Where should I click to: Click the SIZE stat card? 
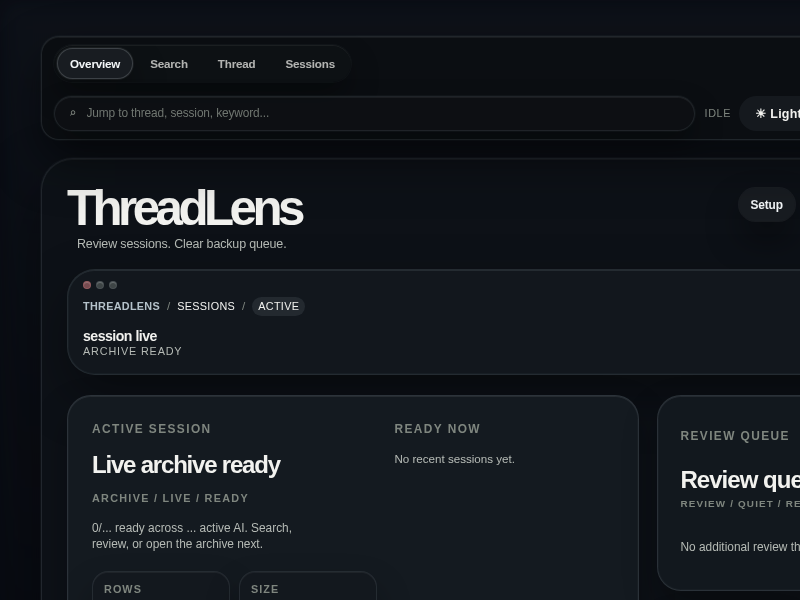308,586
